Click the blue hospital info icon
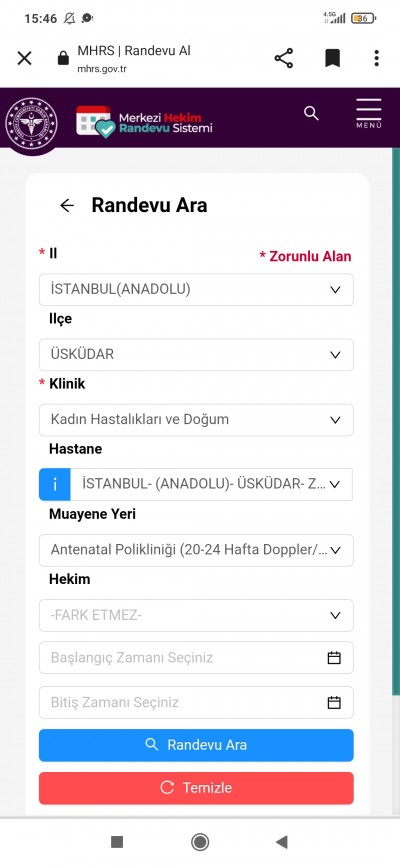 click(x=55, y=484)
